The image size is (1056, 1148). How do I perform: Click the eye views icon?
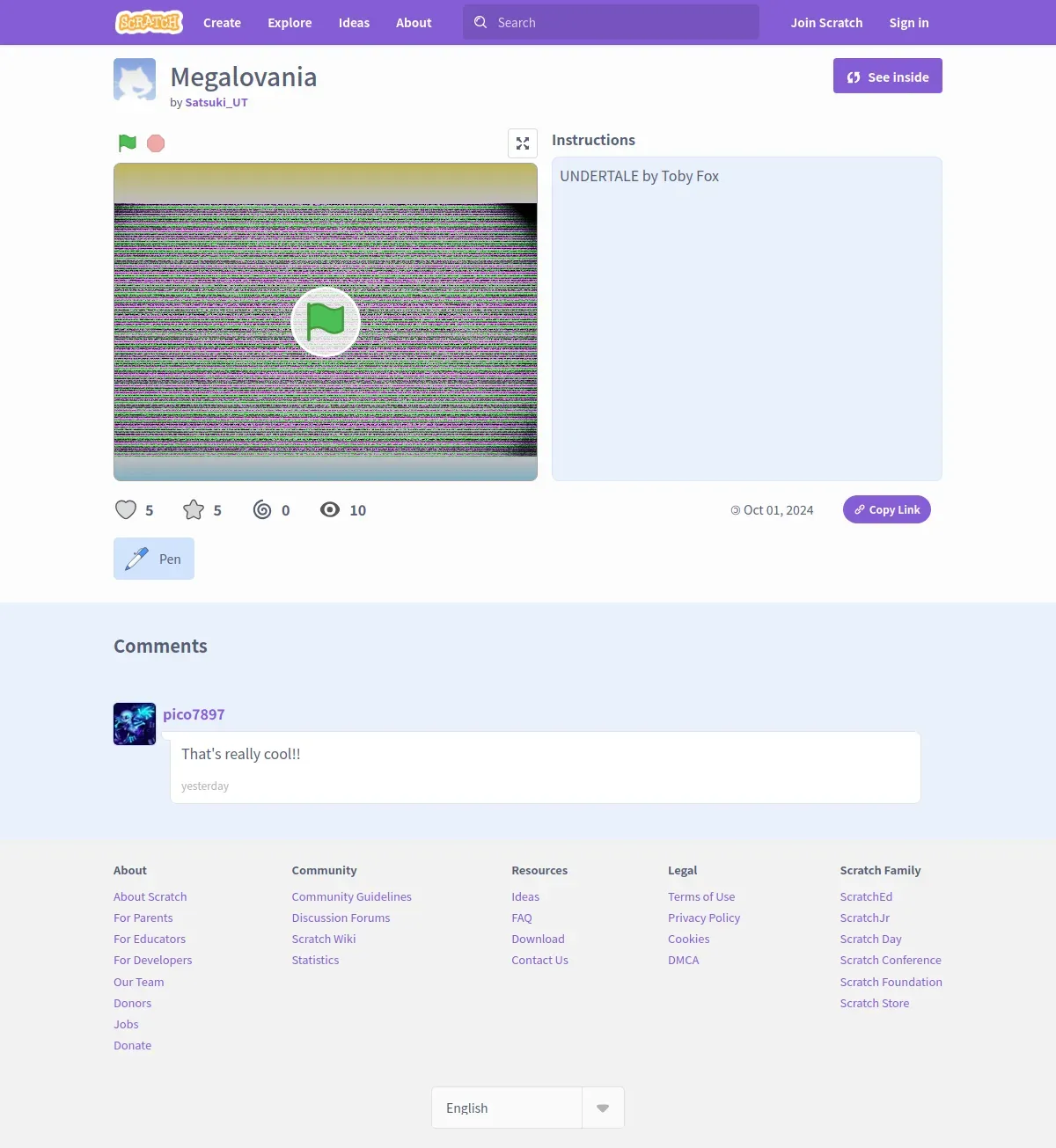[x=330, y=509]
